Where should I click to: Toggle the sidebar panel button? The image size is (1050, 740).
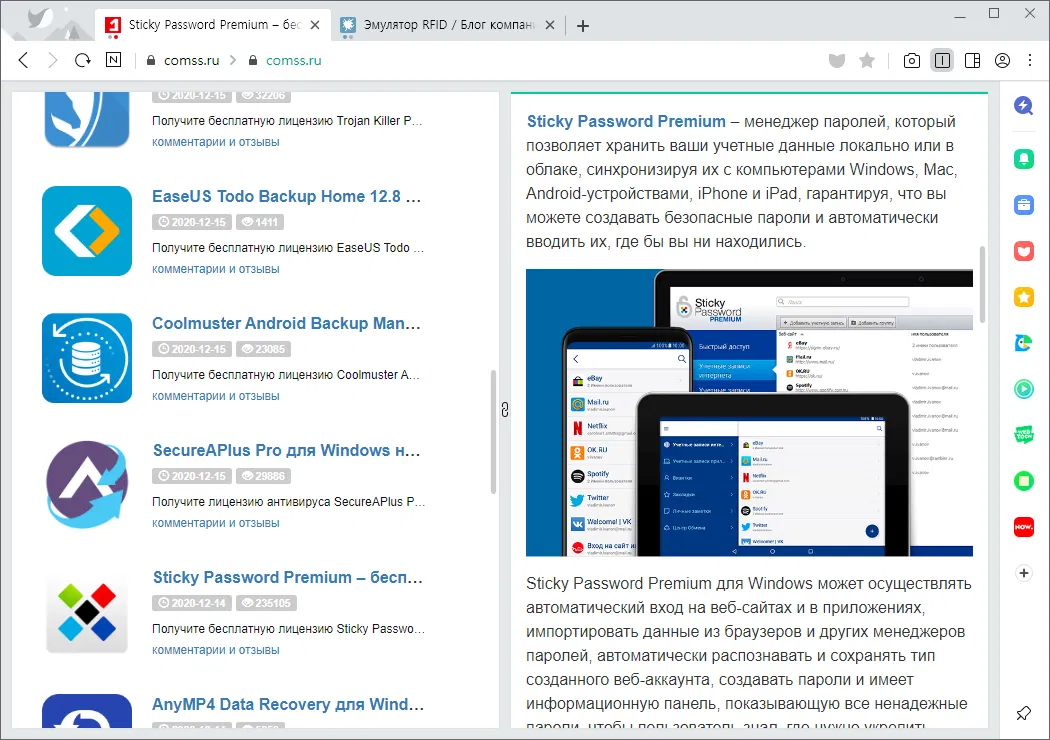pyautogui.click(x=972, y=61)
